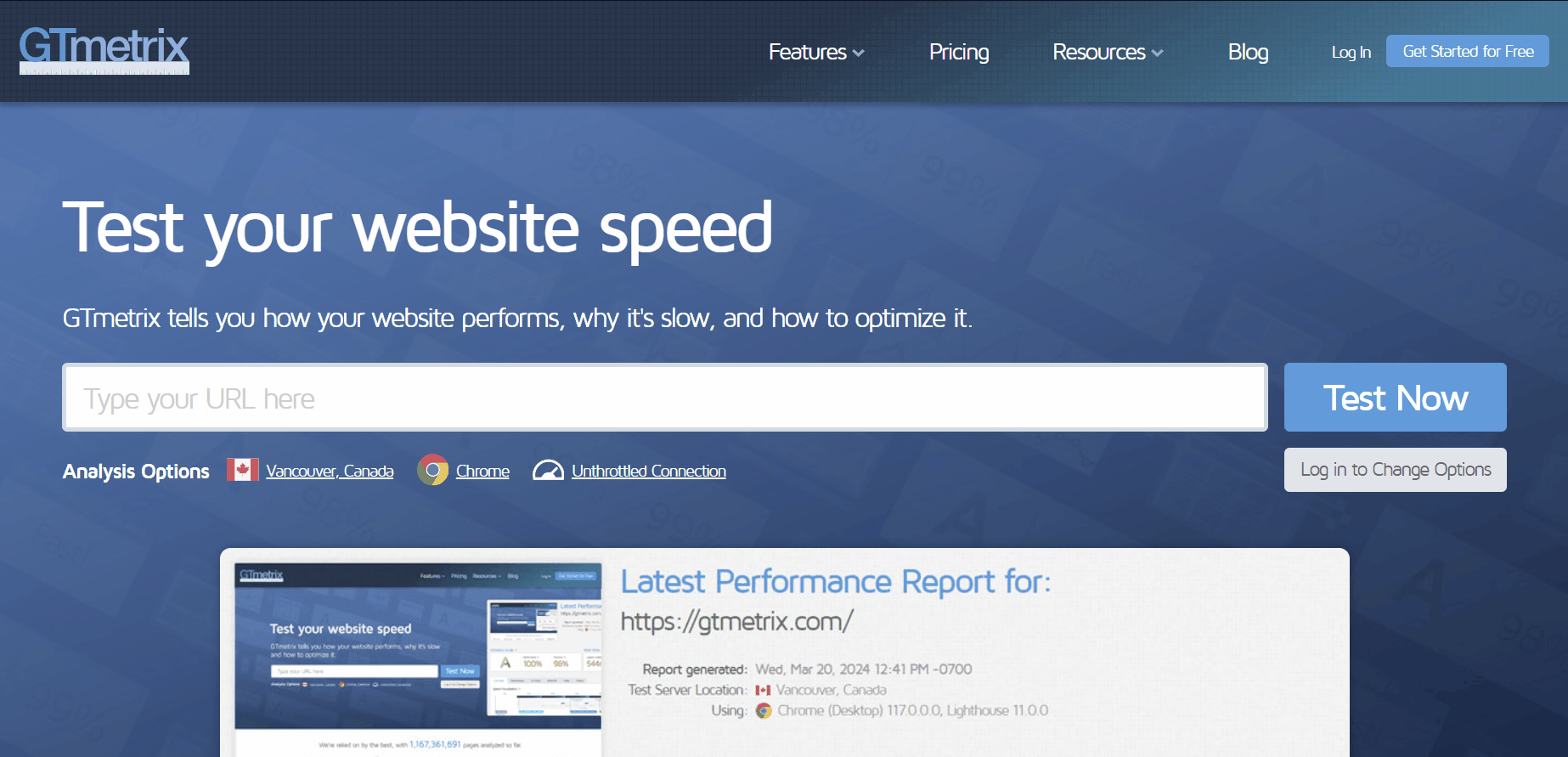Click the Unthrottled Connection link
This screenshot has height=757, width=1568.
(648, 471)
